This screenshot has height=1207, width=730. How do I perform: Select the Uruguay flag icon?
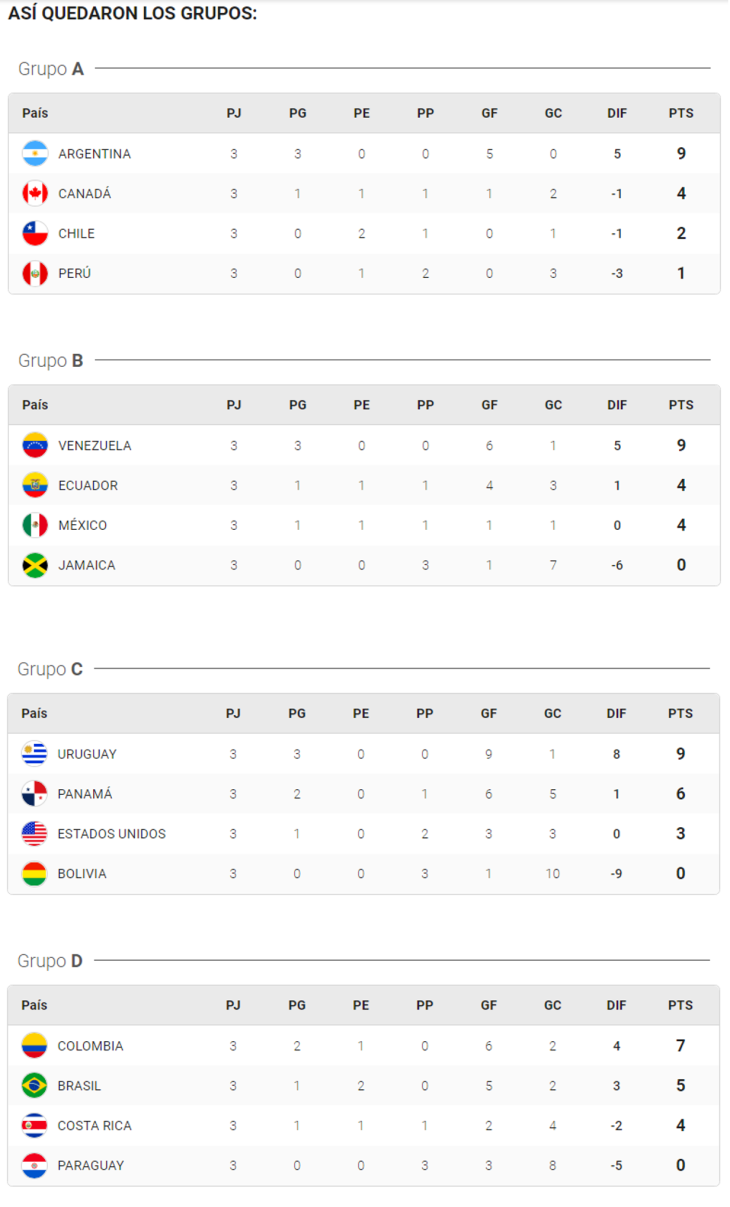(34, 754)
